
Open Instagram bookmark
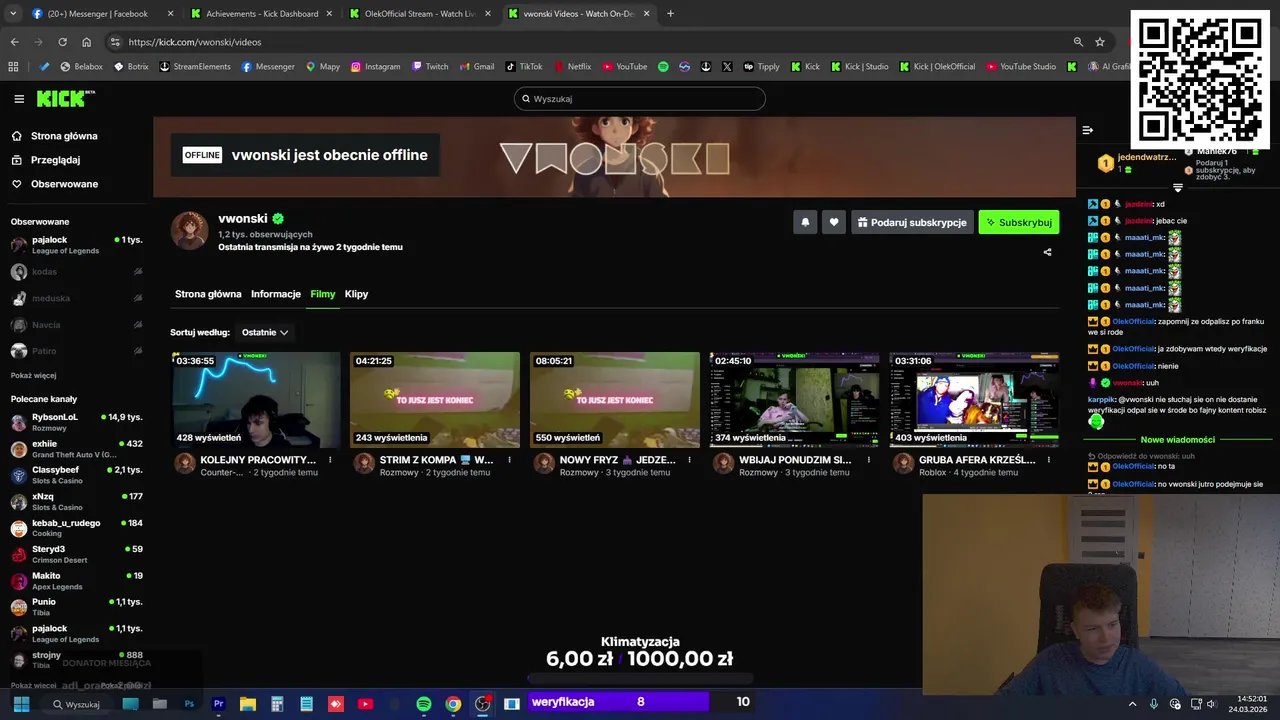[x=375, y=67]
